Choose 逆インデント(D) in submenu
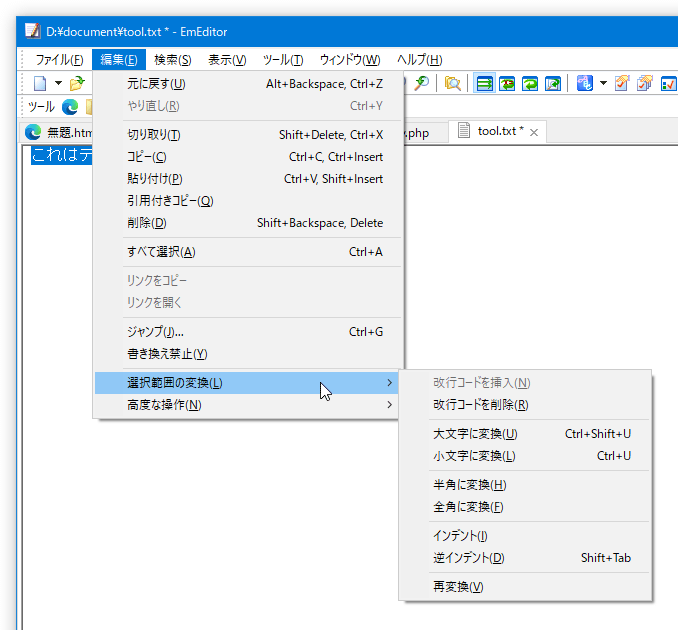 coord(525,558)
